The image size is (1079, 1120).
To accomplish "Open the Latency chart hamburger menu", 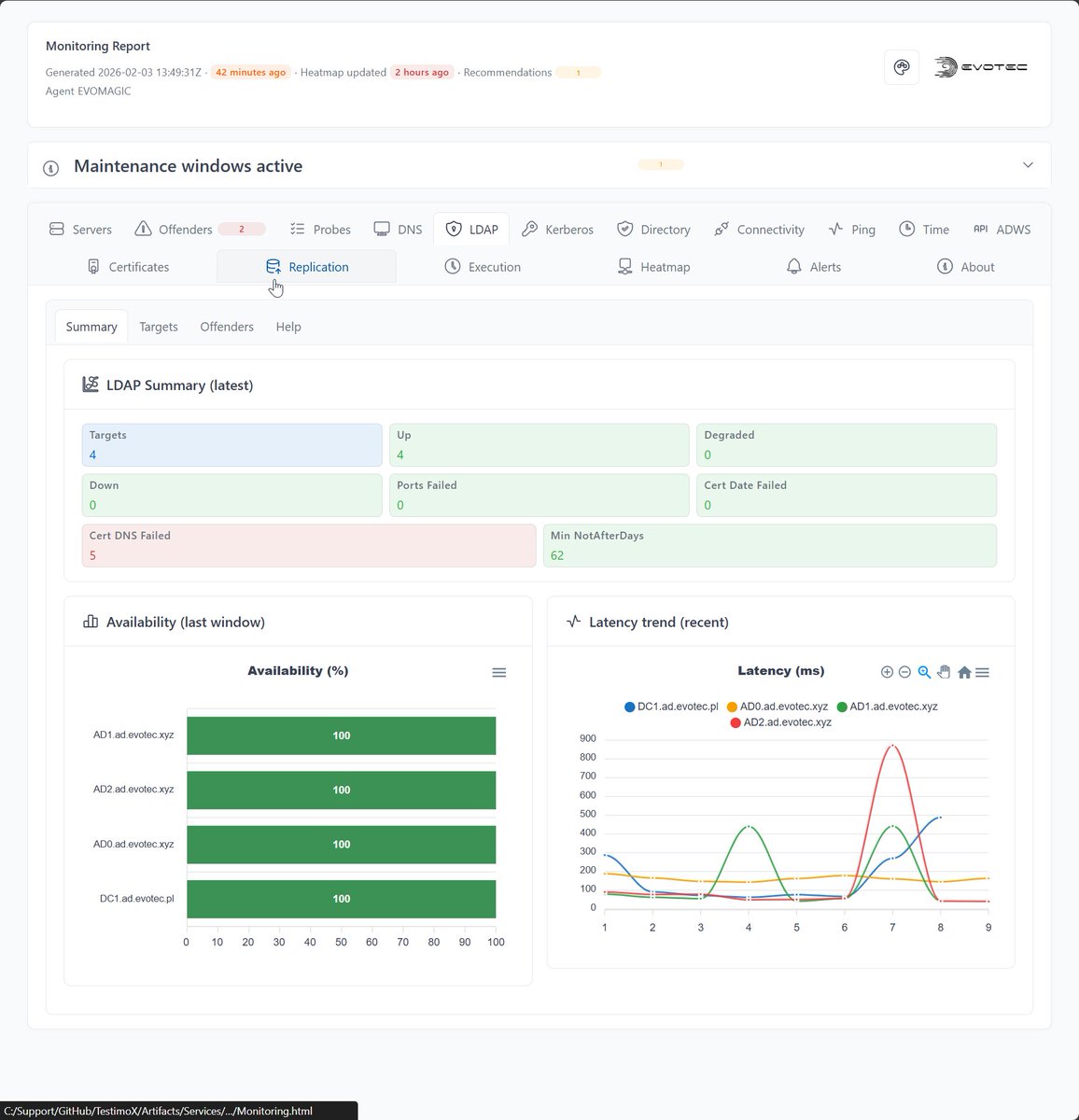I will (982, 672).
